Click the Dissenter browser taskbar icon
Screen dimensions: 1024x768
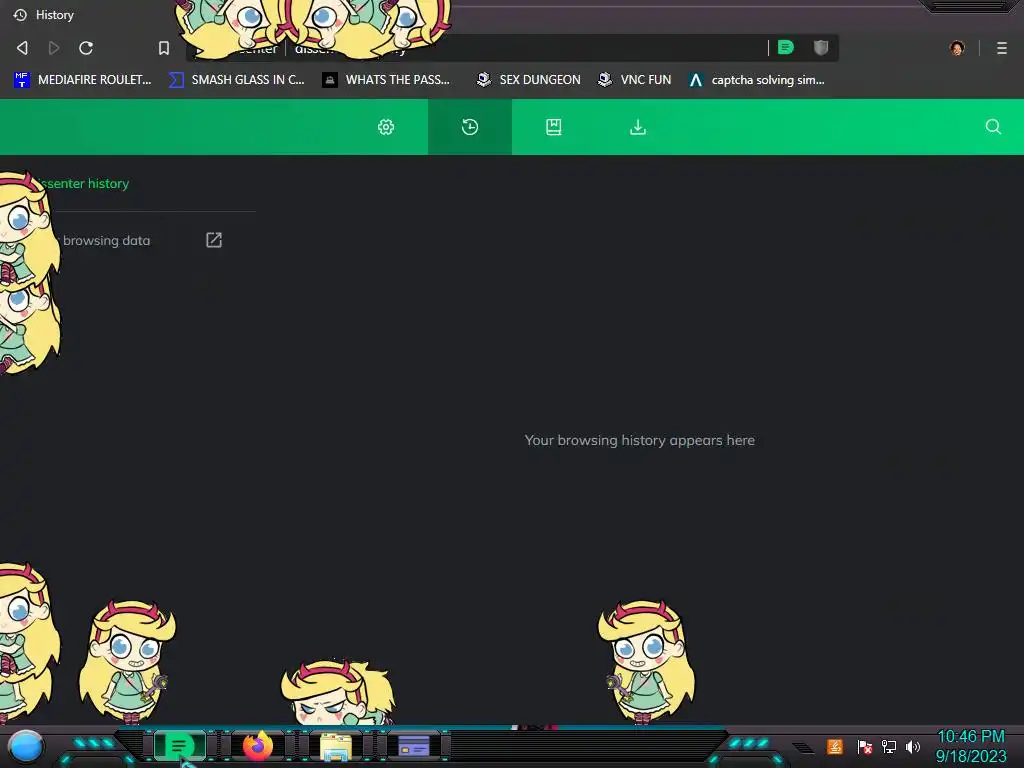coord(179,746)
